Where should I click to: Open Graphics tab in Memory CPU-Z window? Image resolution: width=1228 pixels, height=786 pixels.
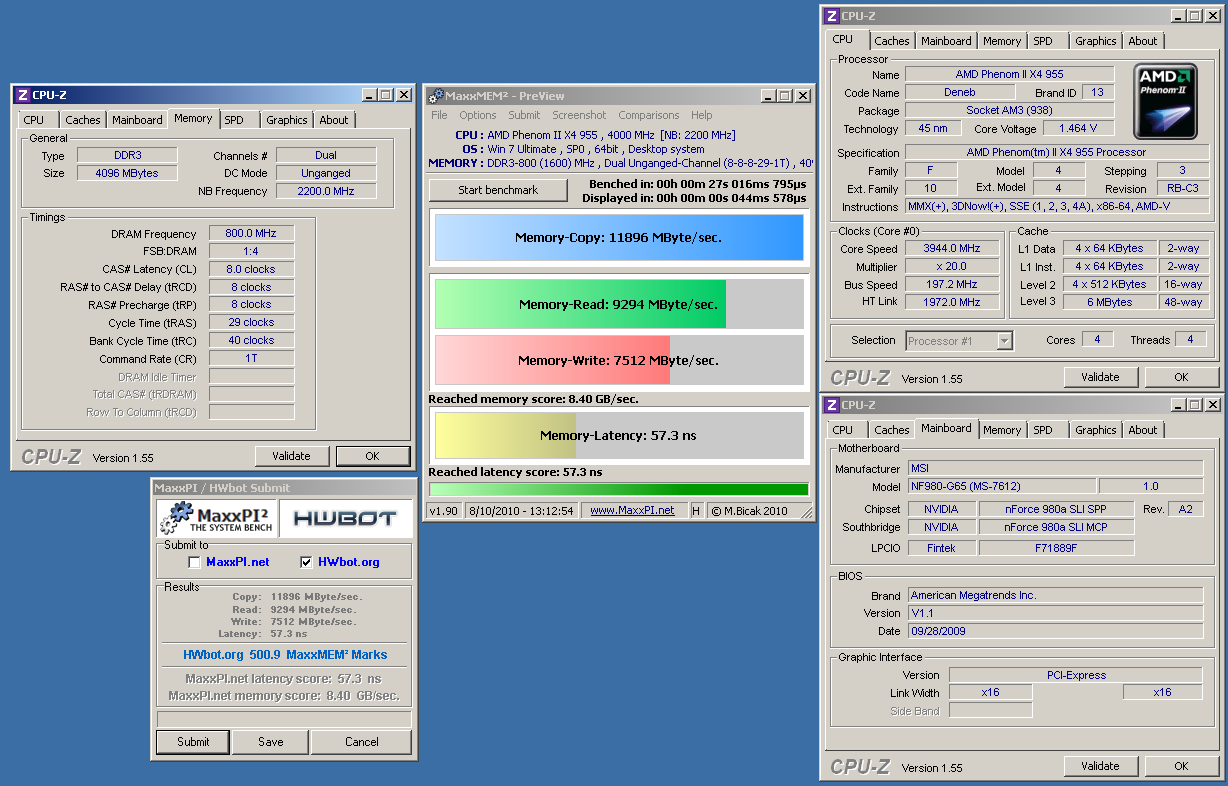(x=286, y=120)
